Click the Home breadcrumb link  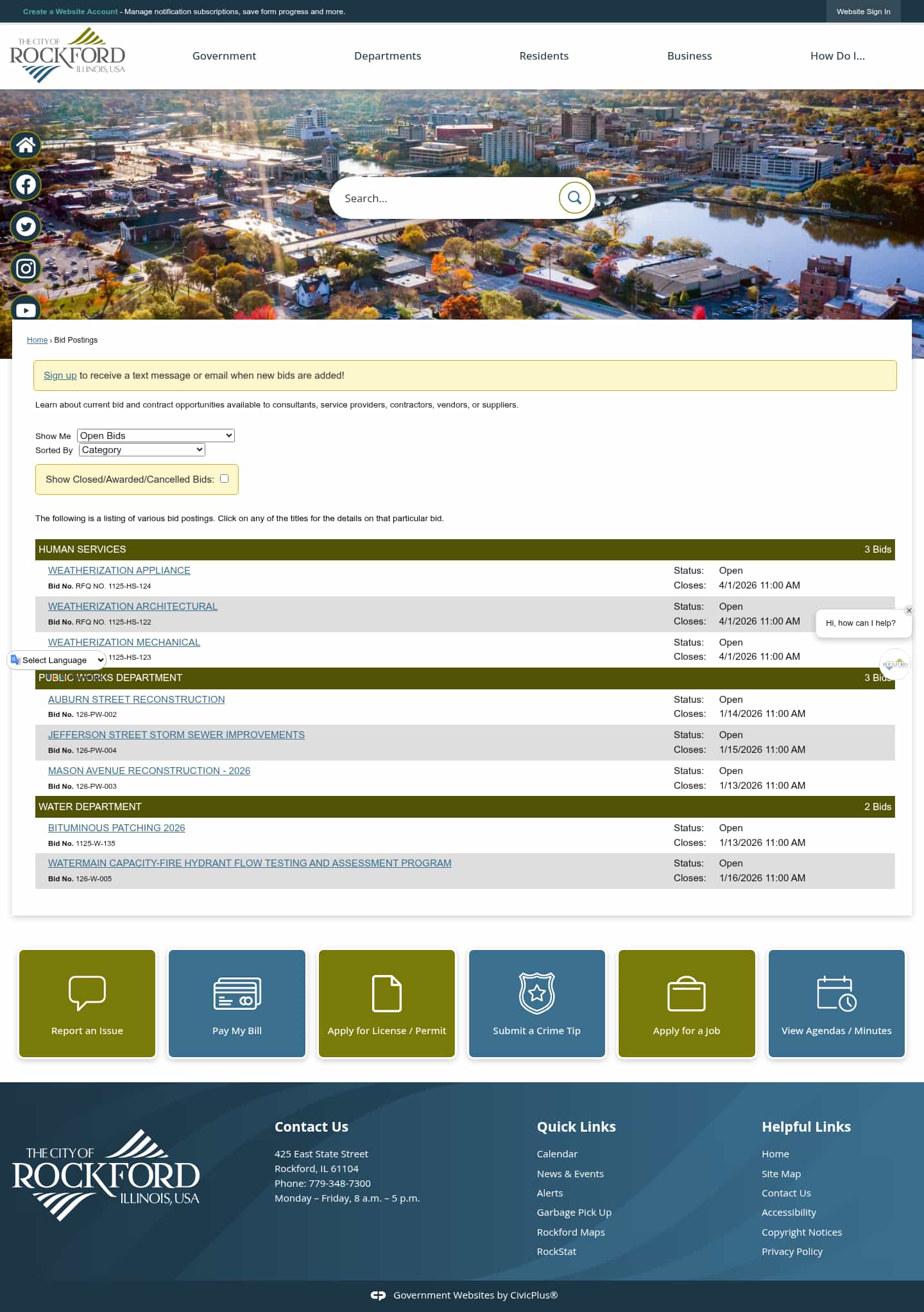(37, 340)
